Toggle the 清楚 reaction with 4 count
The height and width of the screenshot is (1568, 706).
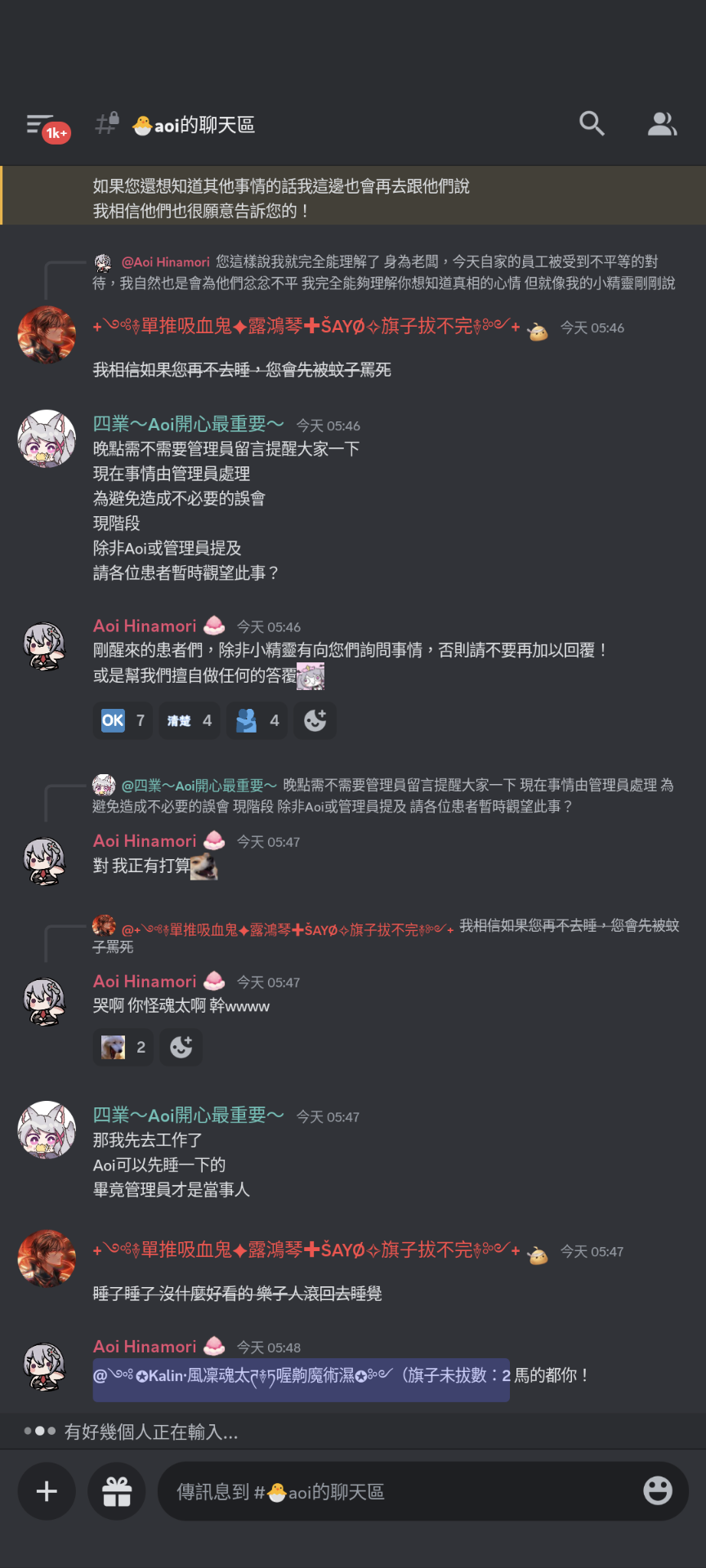click(x=190, y=720)
